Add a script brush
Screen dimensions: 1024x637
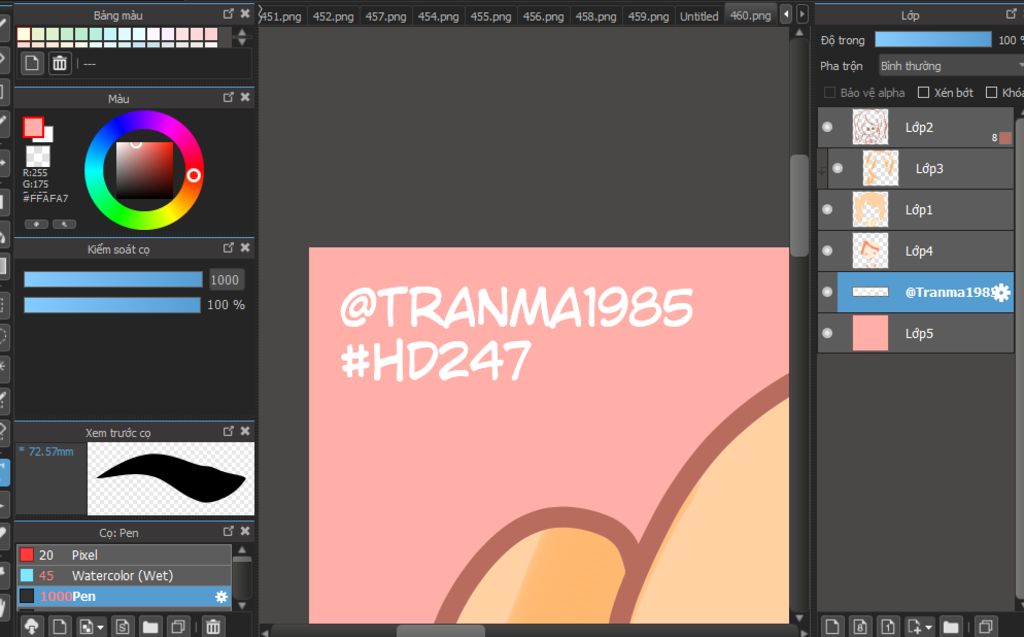click(x=121, y=627)
